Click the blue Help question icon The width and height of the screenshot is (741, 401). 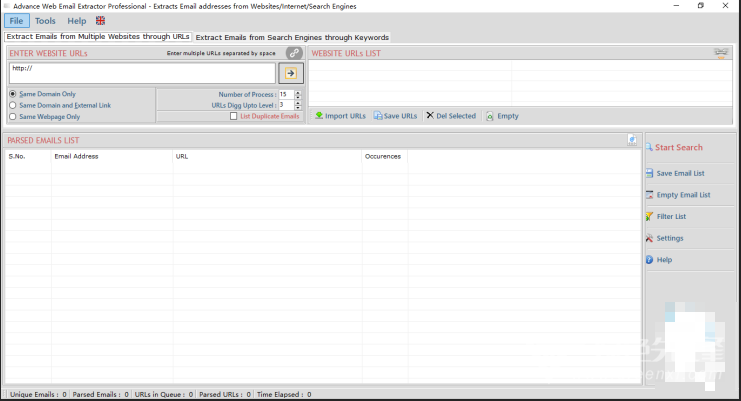(x=649, y=260)
